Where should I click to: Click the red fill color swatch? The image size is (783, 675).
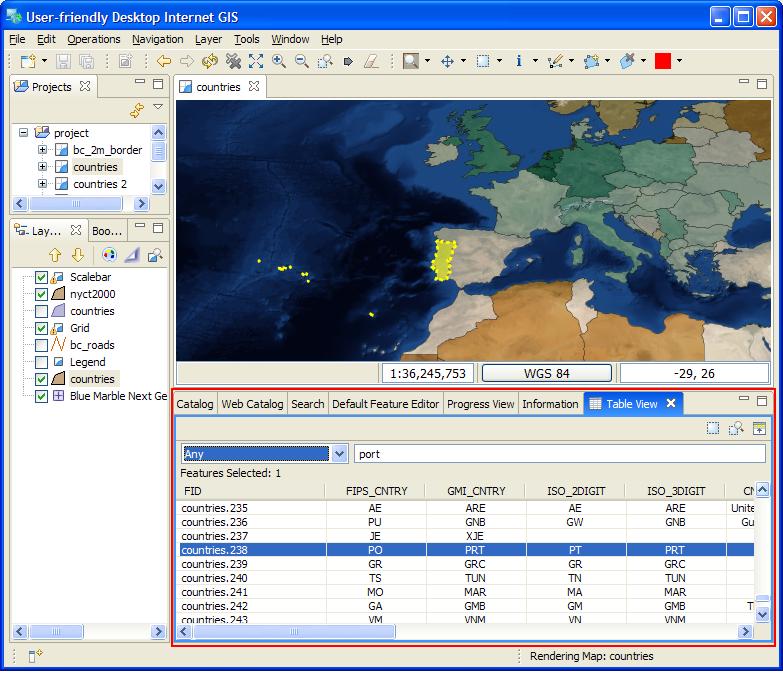click(663, 61)
